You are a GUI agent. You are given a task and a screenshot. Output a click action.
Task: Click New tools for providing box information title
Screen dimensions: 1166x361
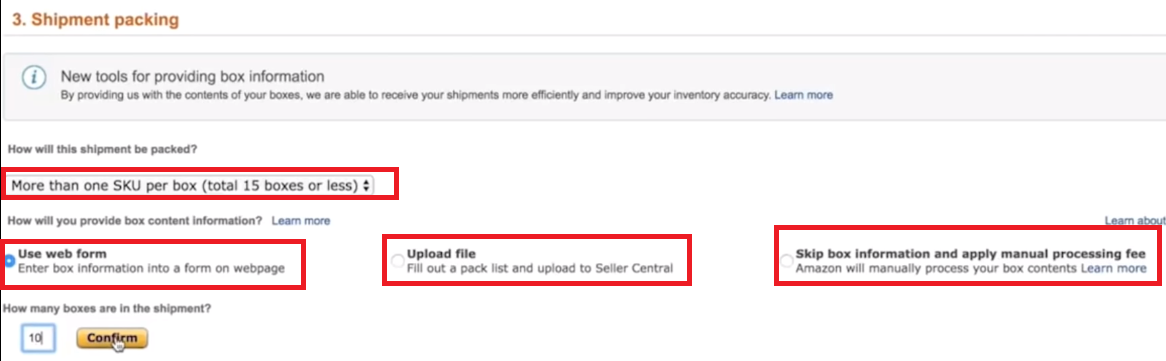pyautogui.click(x=193, y=76)
